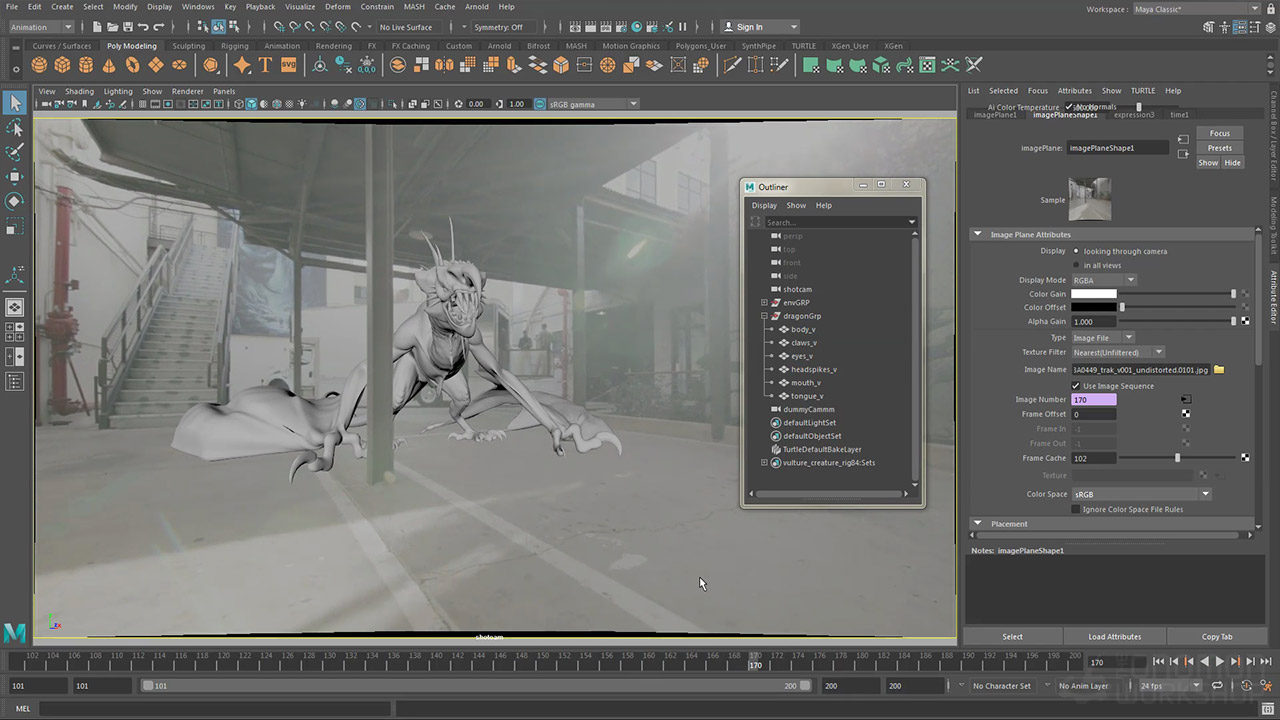Switch to the Sculpting shelf tab

[x=188, y=46]
